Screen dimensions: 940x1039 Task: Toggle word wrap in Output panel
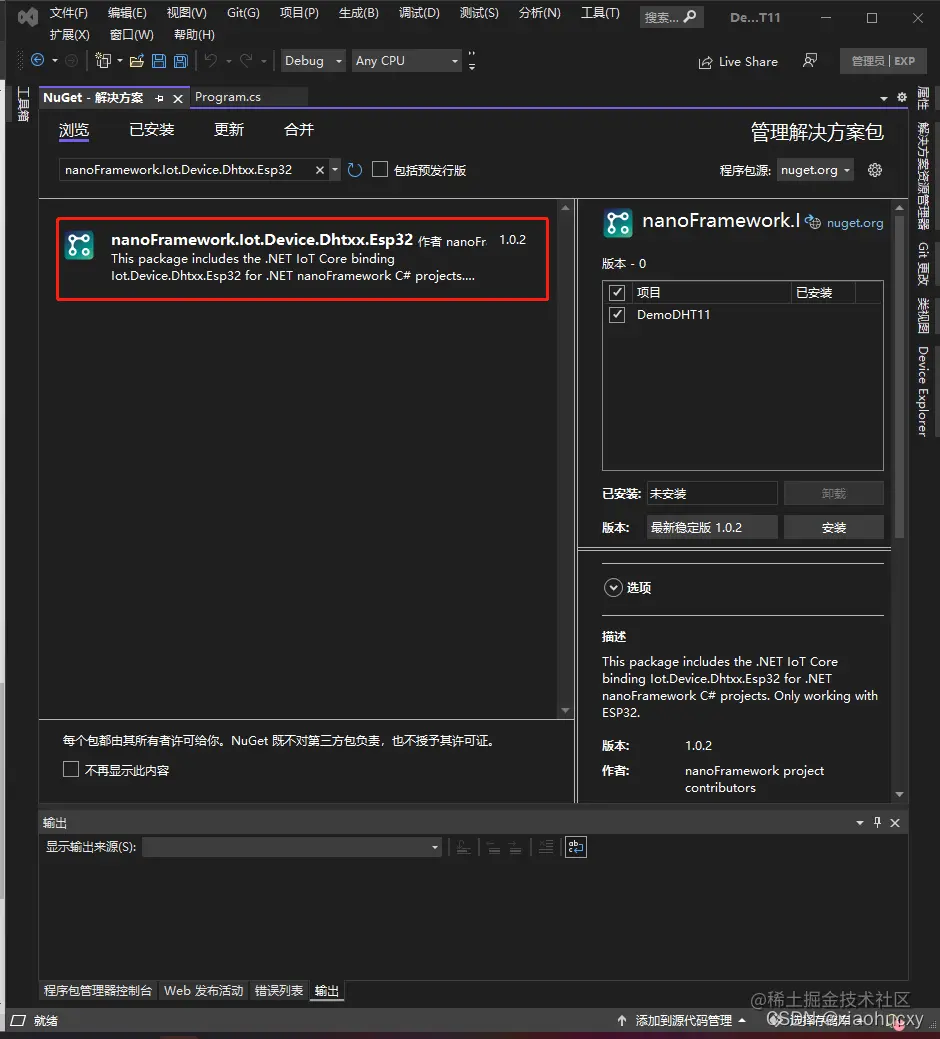coord(576,847)
